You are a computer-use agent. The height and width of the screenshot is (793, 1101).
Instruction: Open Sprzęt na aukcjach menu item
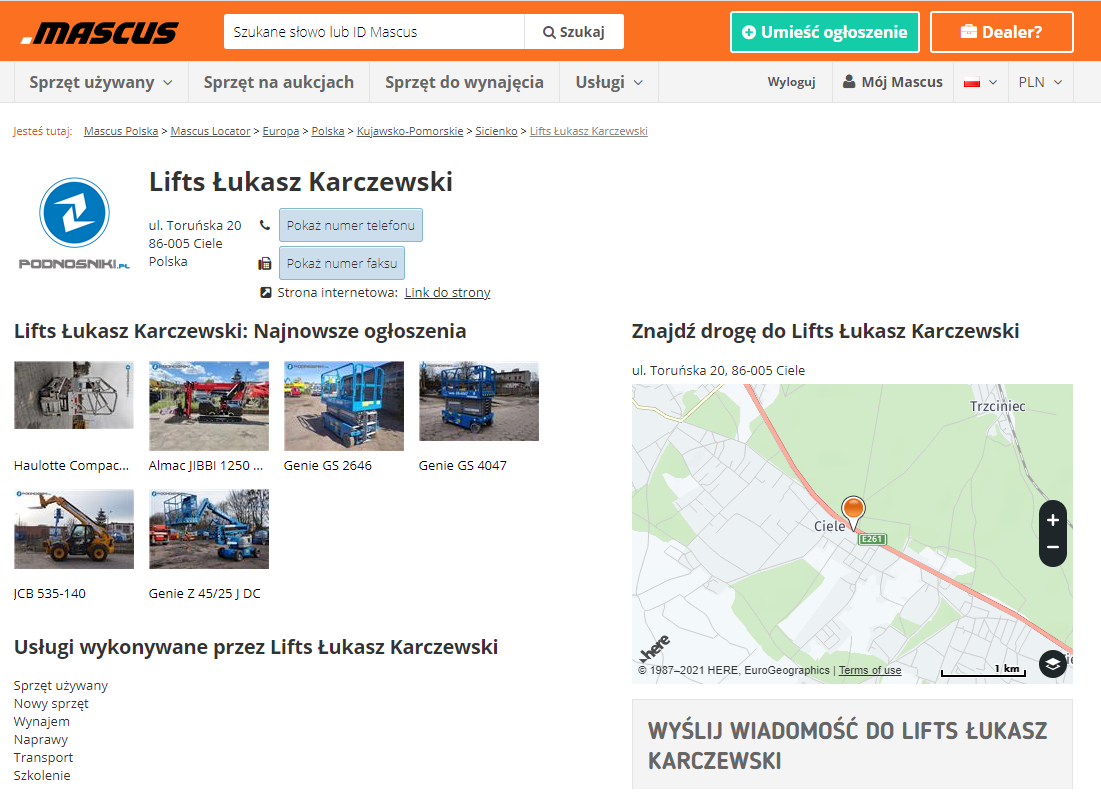[279, 82]
